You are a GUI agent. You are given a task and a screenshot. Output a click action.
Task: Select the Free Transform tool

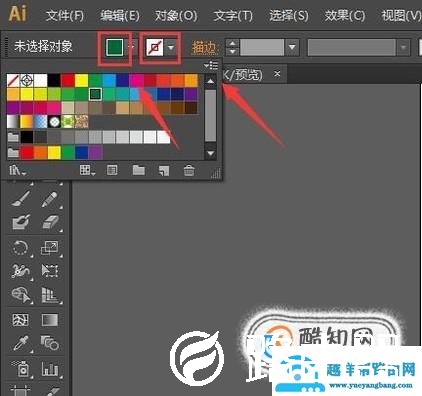tap(50, 272)
